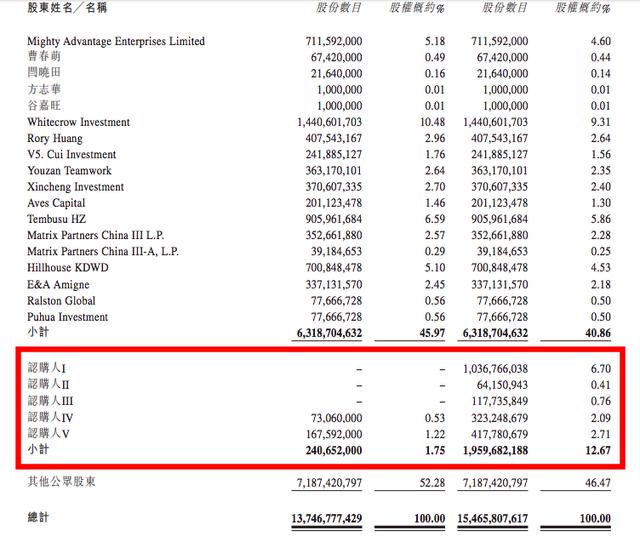Click the subtotal percentage 45.97
This screenshot has width=640, height=542.
[432, 333]
